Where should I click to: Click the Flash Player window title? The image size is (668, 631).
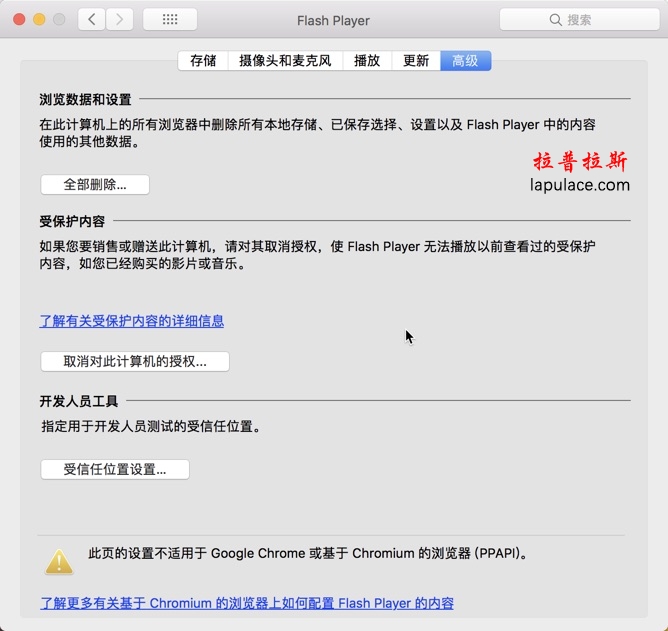point(333,20)
